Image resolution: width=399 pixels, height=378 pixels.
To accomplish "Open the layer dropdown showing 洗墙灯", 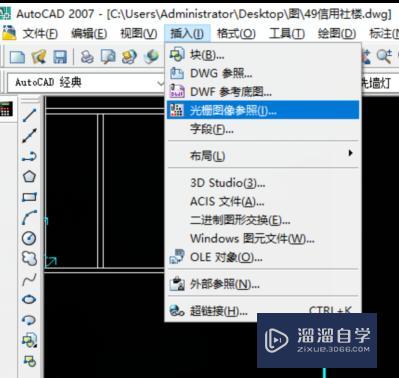I will tap(380, 83).
